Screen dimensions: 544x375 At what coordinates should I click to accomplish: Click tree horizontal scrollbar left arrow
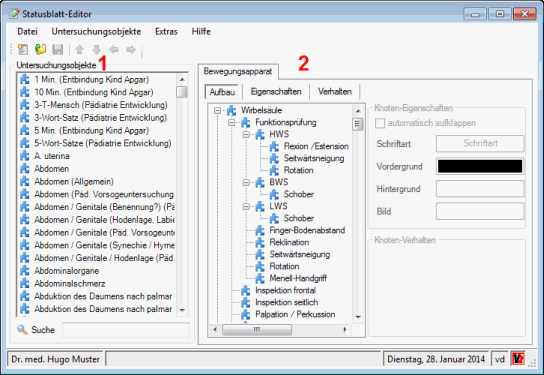tap(215, 330)
